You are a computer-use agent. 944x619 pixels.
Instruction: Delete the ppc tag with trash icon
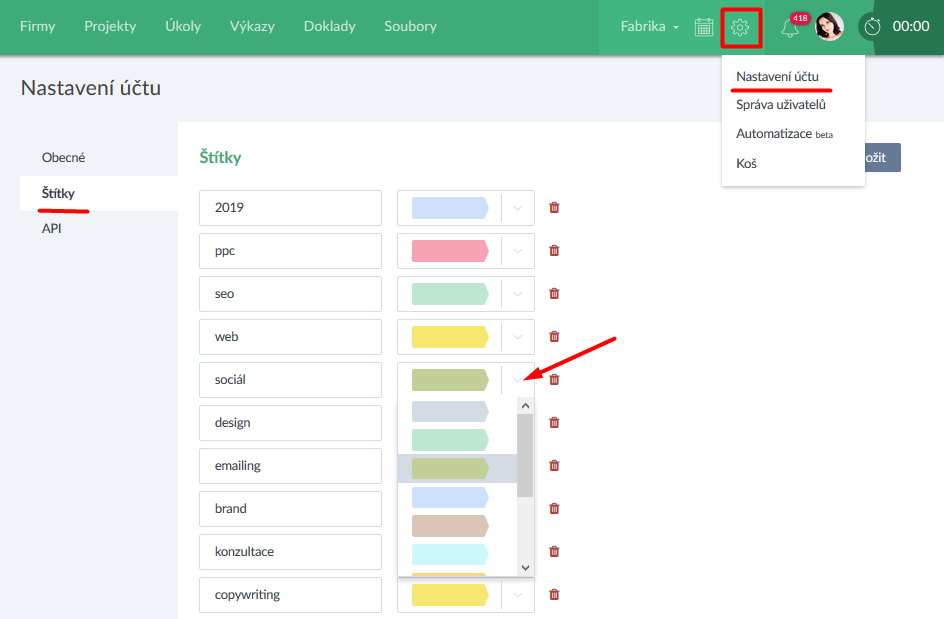[554, 251]
